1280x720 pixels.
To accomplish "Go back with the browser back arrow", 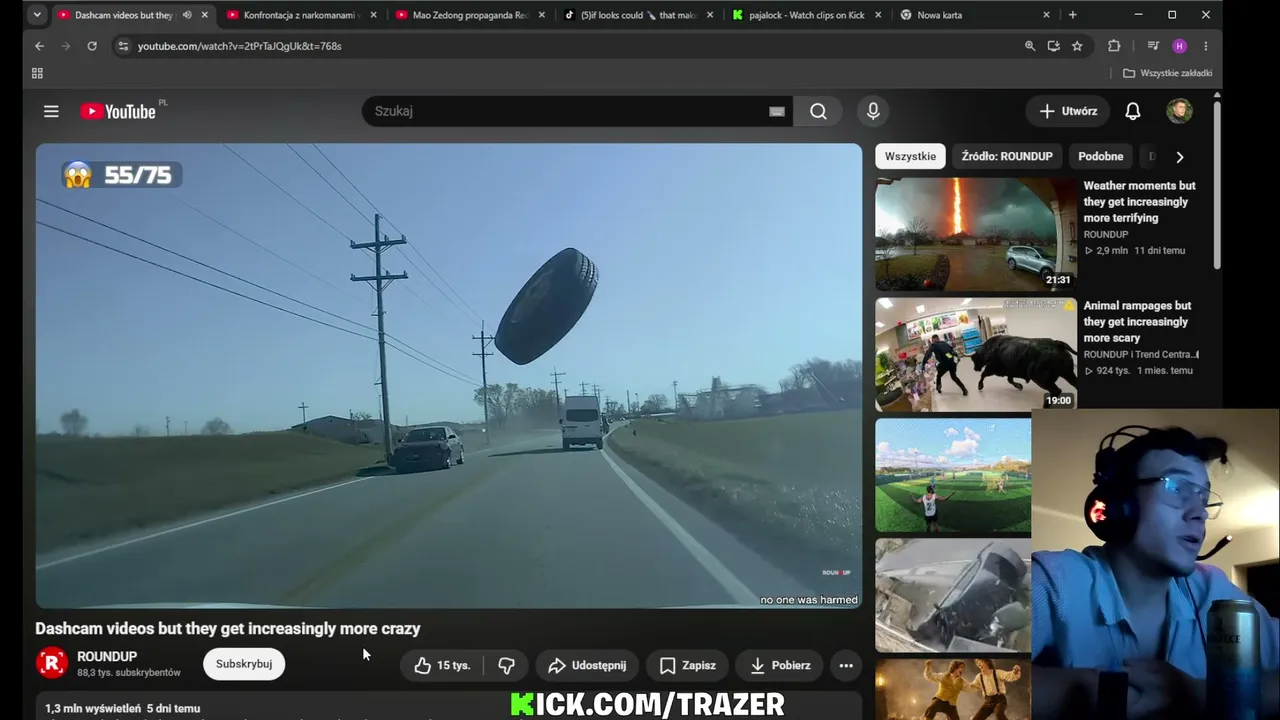I will [39, 46].
